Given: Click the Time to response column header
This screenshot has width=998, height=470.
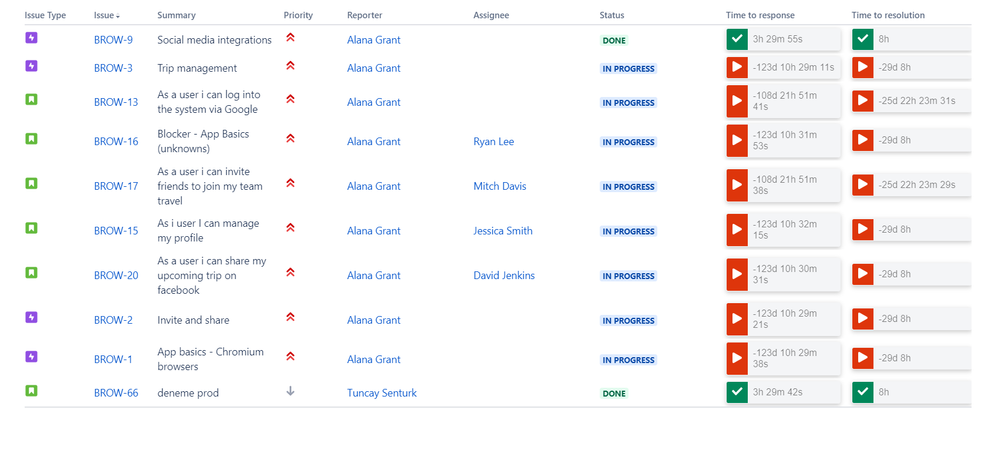Looking at the screenshot, I should [760, 15].
